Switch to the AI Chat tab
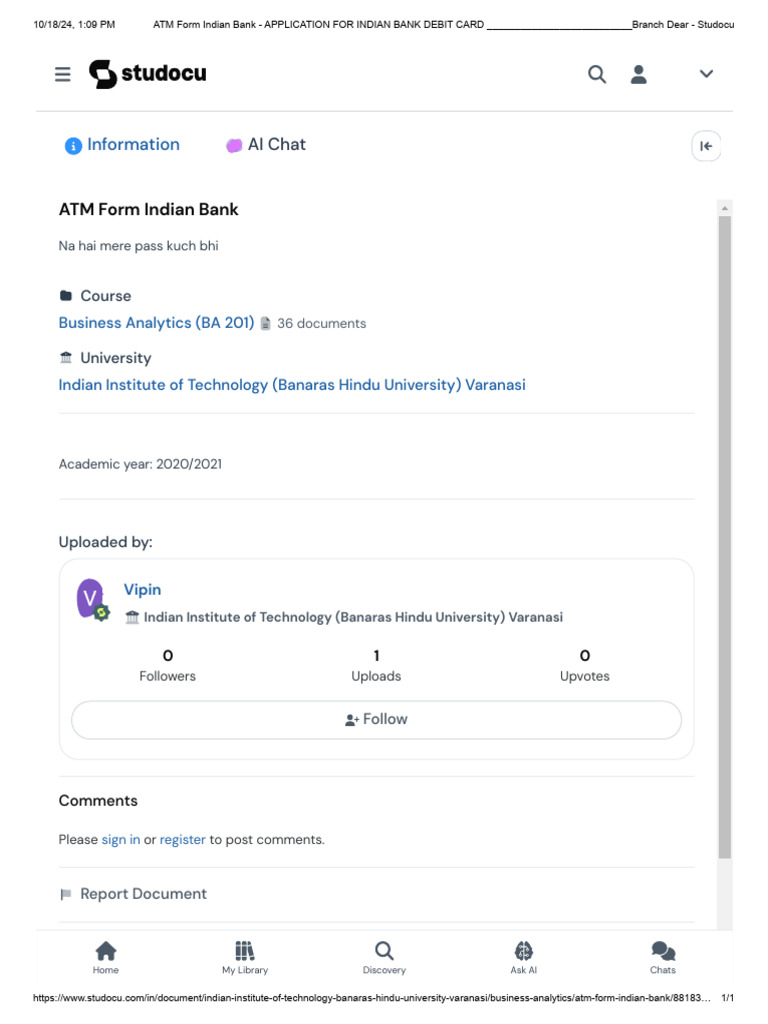This screenshot has width=768, height=1024. 266,145
